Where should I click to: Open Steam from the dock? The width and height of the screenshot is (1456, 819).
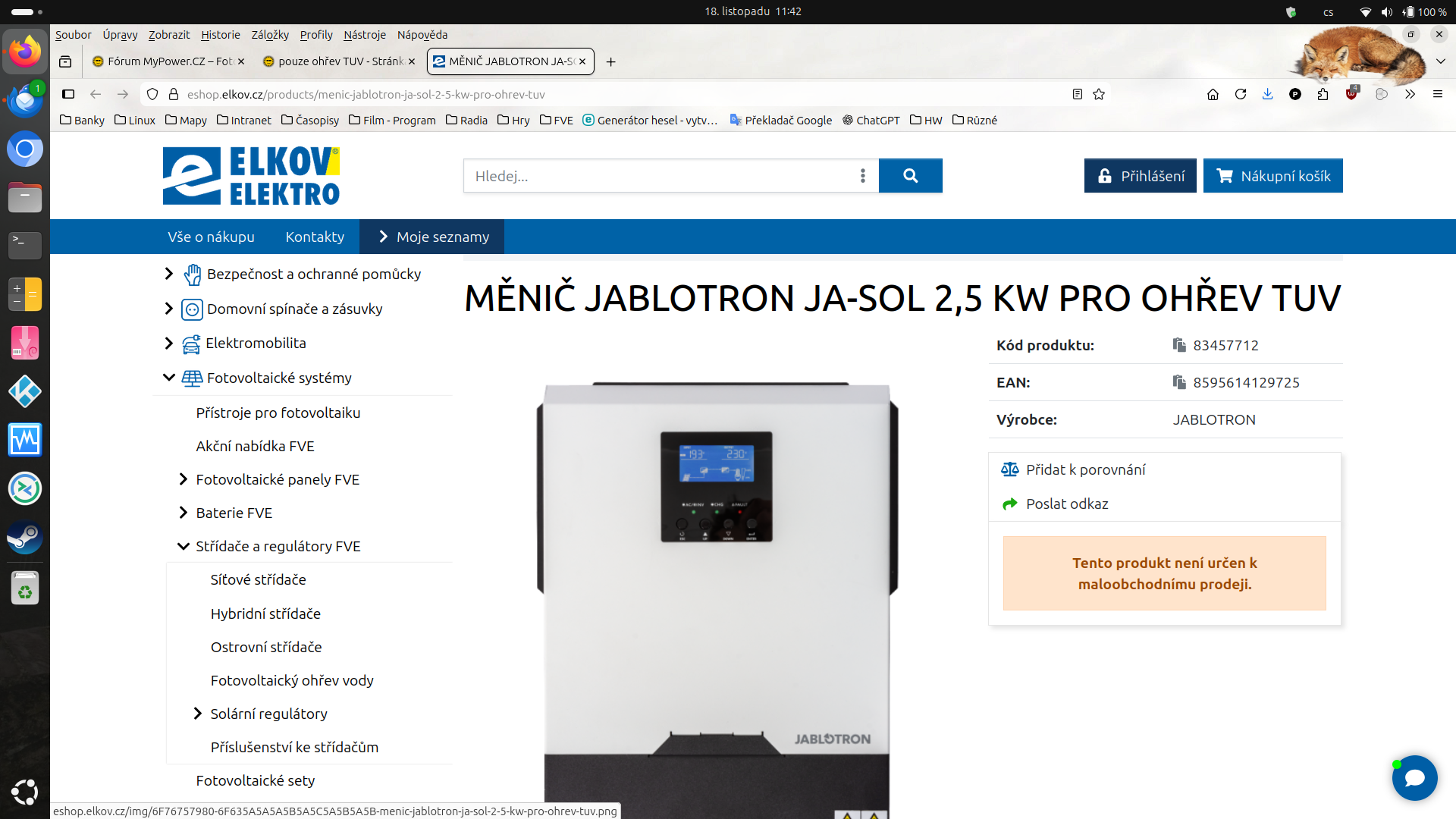[25, 538]
